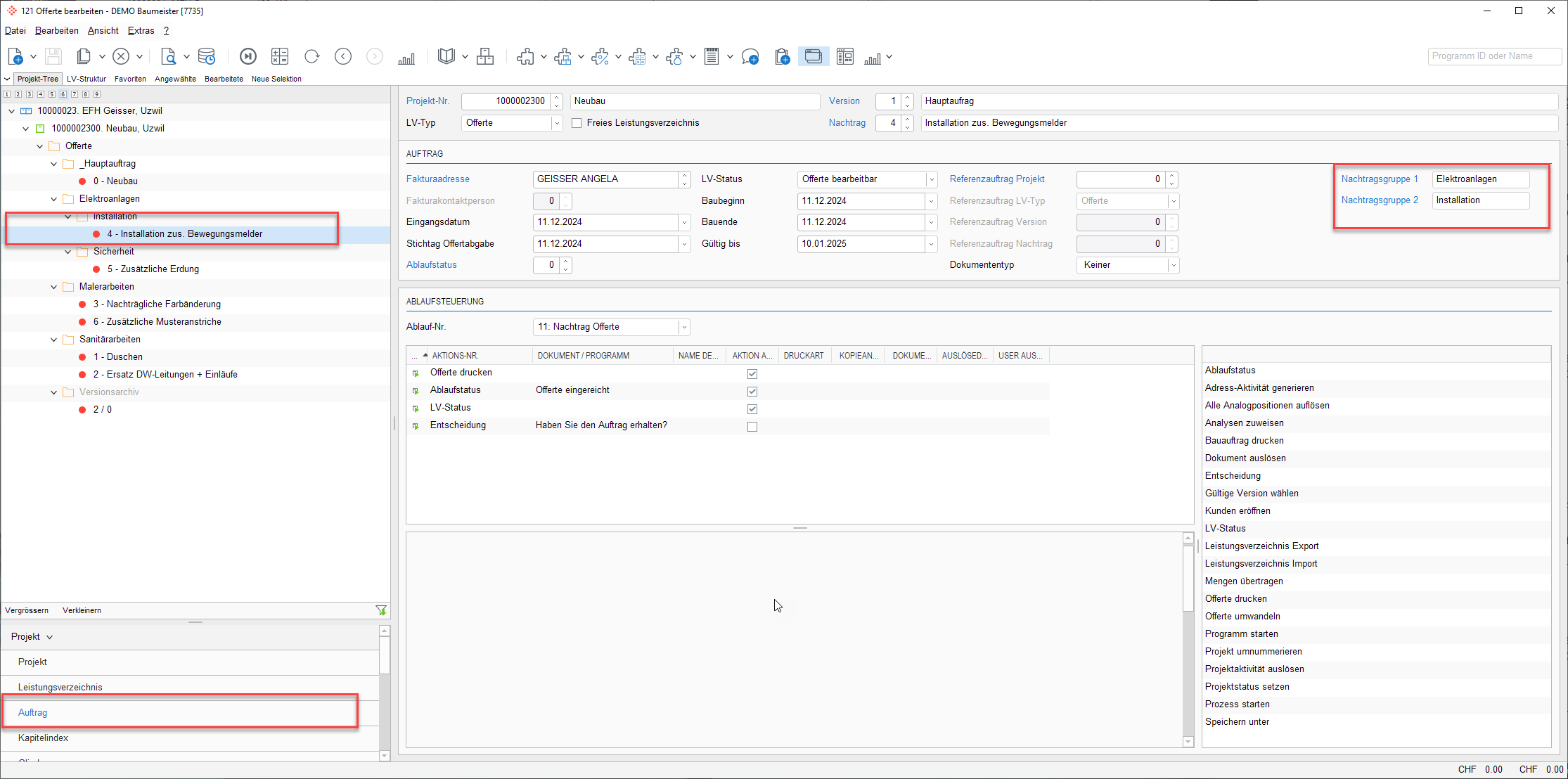The image size is (1568, 779).
Task: Click the notepad list icon
Action: pyautogui.click(x=712, y=56)
